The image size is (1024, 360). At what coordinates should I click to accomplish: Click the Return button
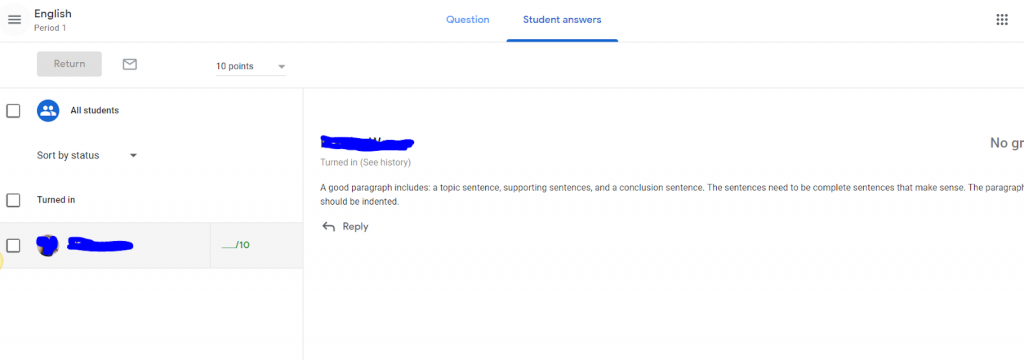click(x=69, y=64)
